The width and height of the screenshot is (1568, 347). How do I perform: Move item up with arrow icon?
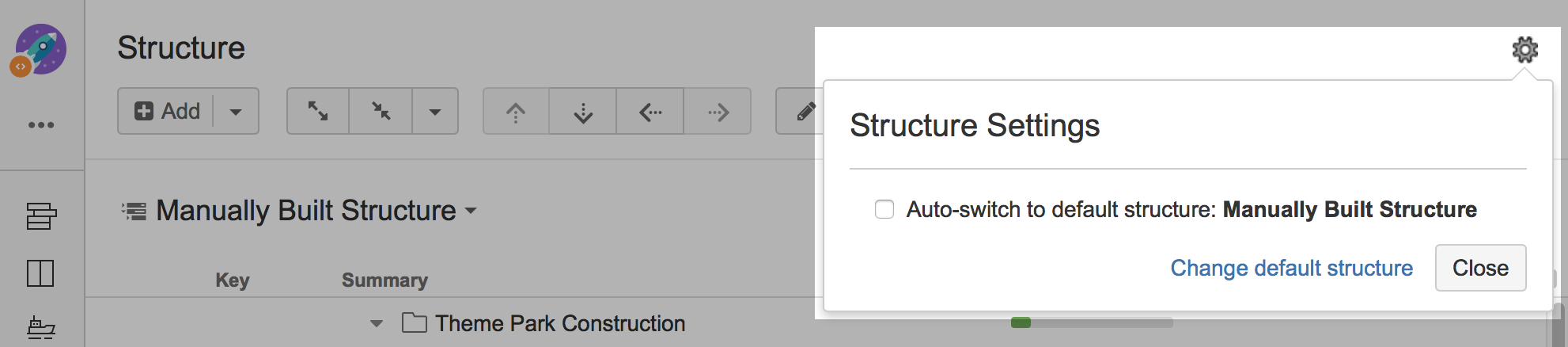point(516,112)
